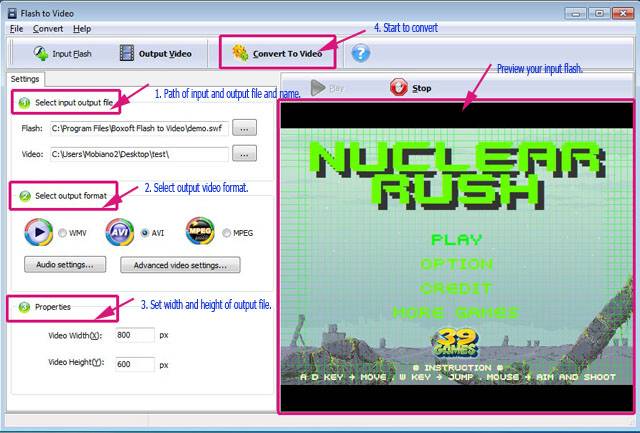640x433 pixels.
Task: Select the MPEG radio button
Action: pyautogui.click(x=227, y=233)
